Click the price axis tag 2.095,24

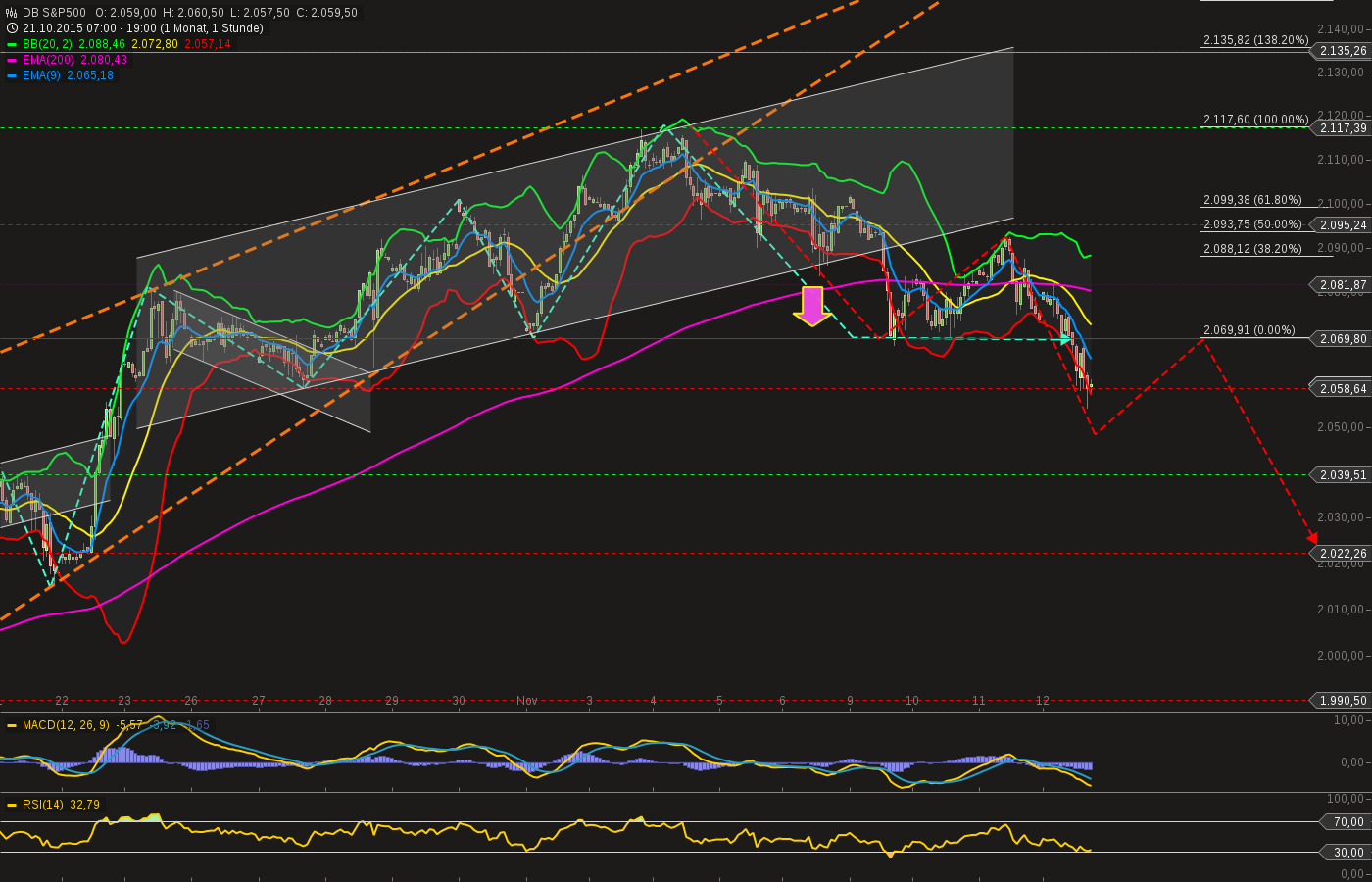1342,225
